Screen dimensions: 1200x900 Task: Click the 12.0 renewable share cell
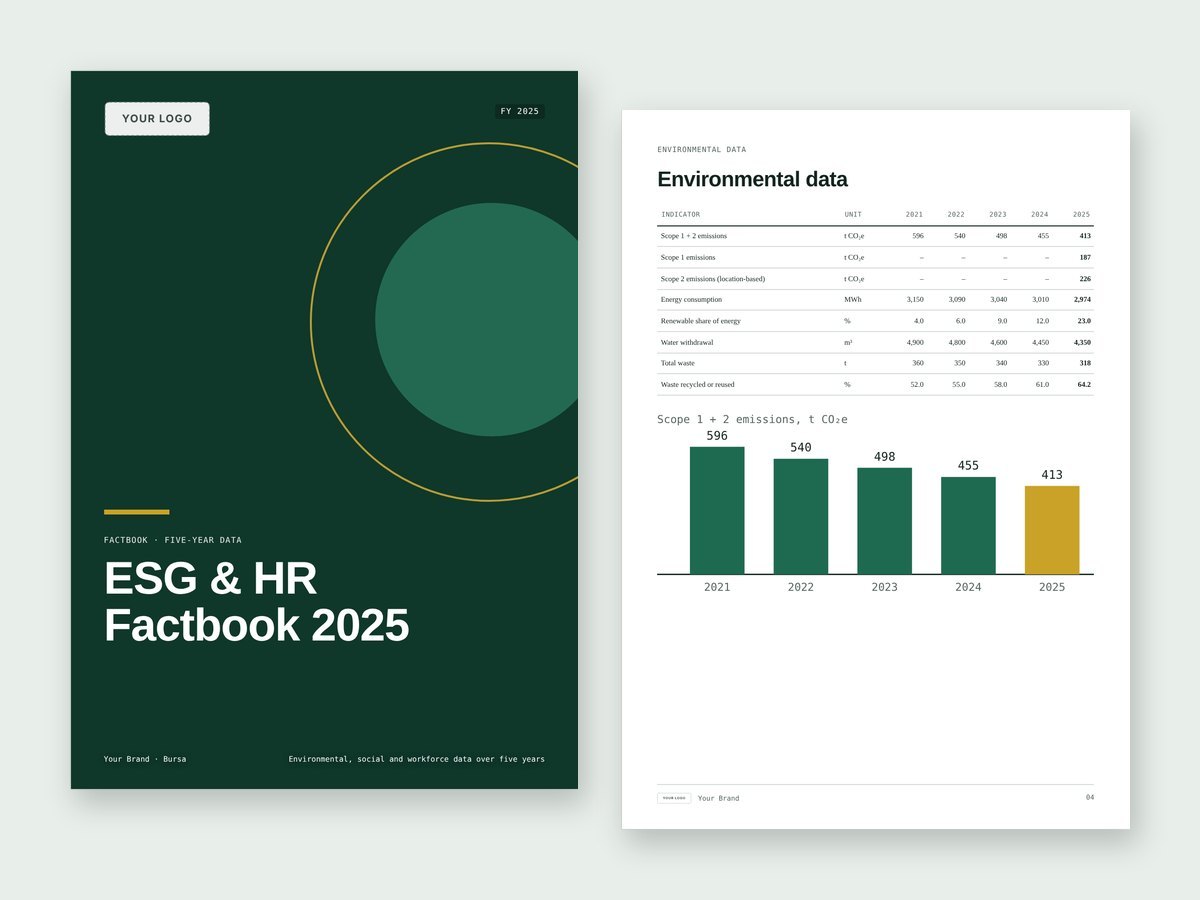pos(1042,321)
